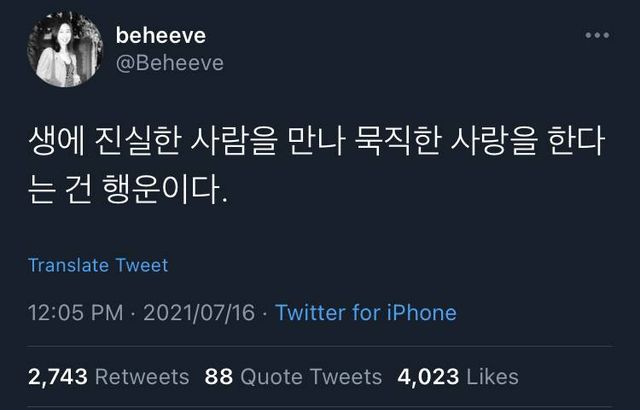Select the 2021/07/16 date
This screenshot has height=410, width=640.
199,313
